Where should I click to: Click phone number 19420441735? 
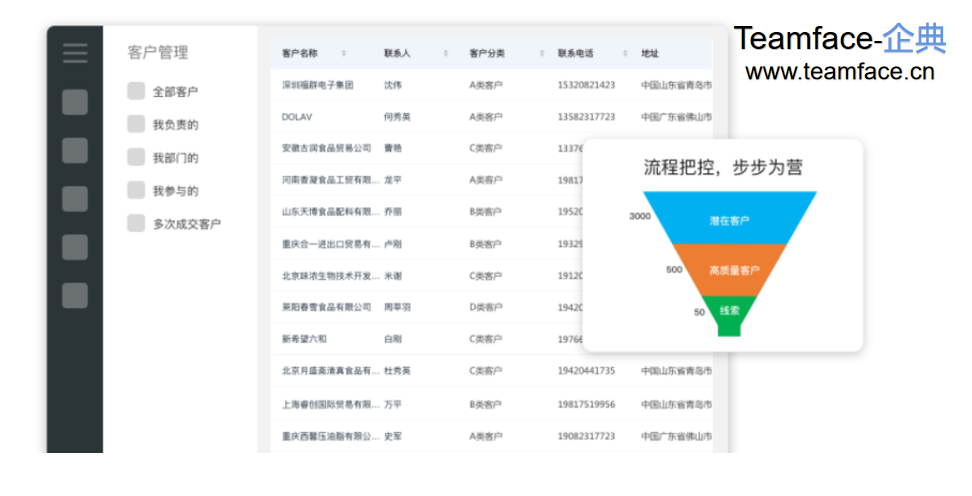point(586,371)
